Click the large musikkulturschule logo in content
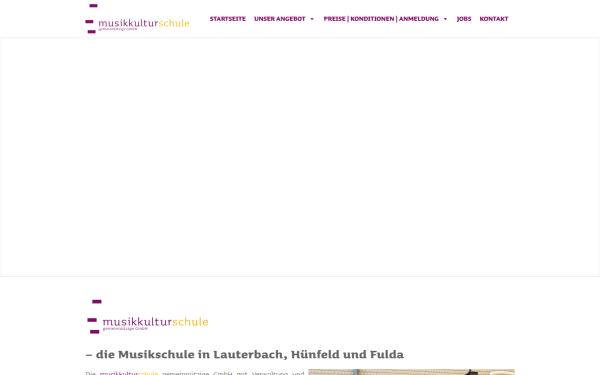Viewport: 600px width, 375px height. coord(148,317)
